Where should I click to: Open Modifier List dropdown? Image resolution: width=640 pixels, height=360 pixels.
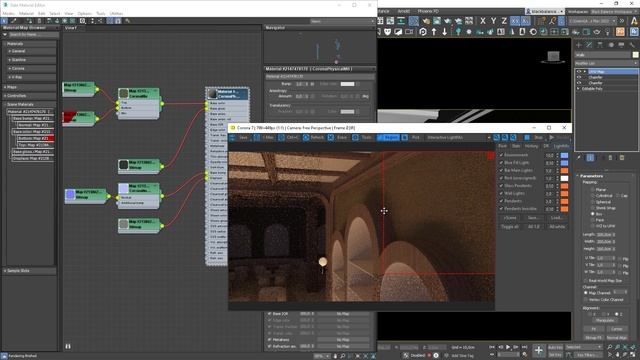(606, 63)
